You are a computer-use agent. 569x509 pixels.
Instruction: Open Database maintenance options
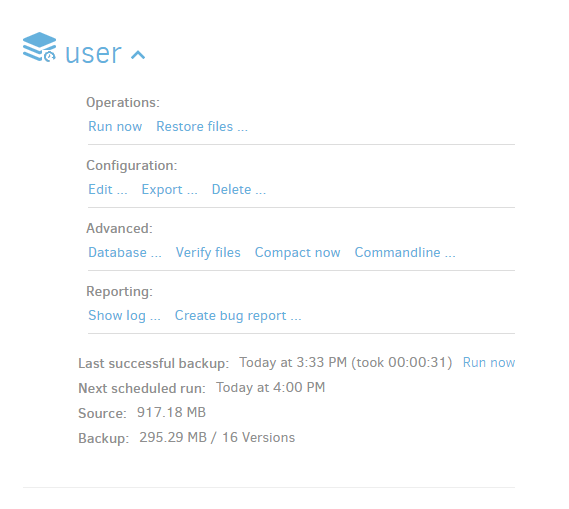125,253
